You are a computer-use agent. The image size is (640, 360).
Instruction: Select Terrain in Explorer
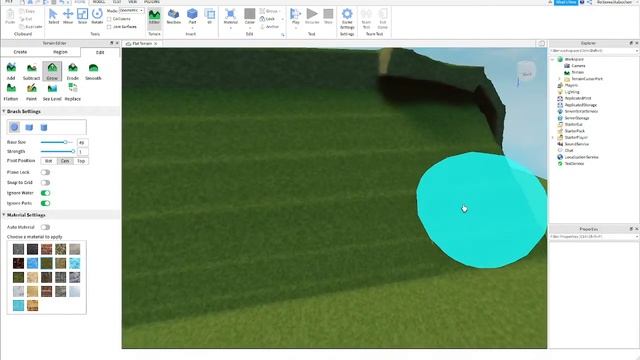point(577,72)
